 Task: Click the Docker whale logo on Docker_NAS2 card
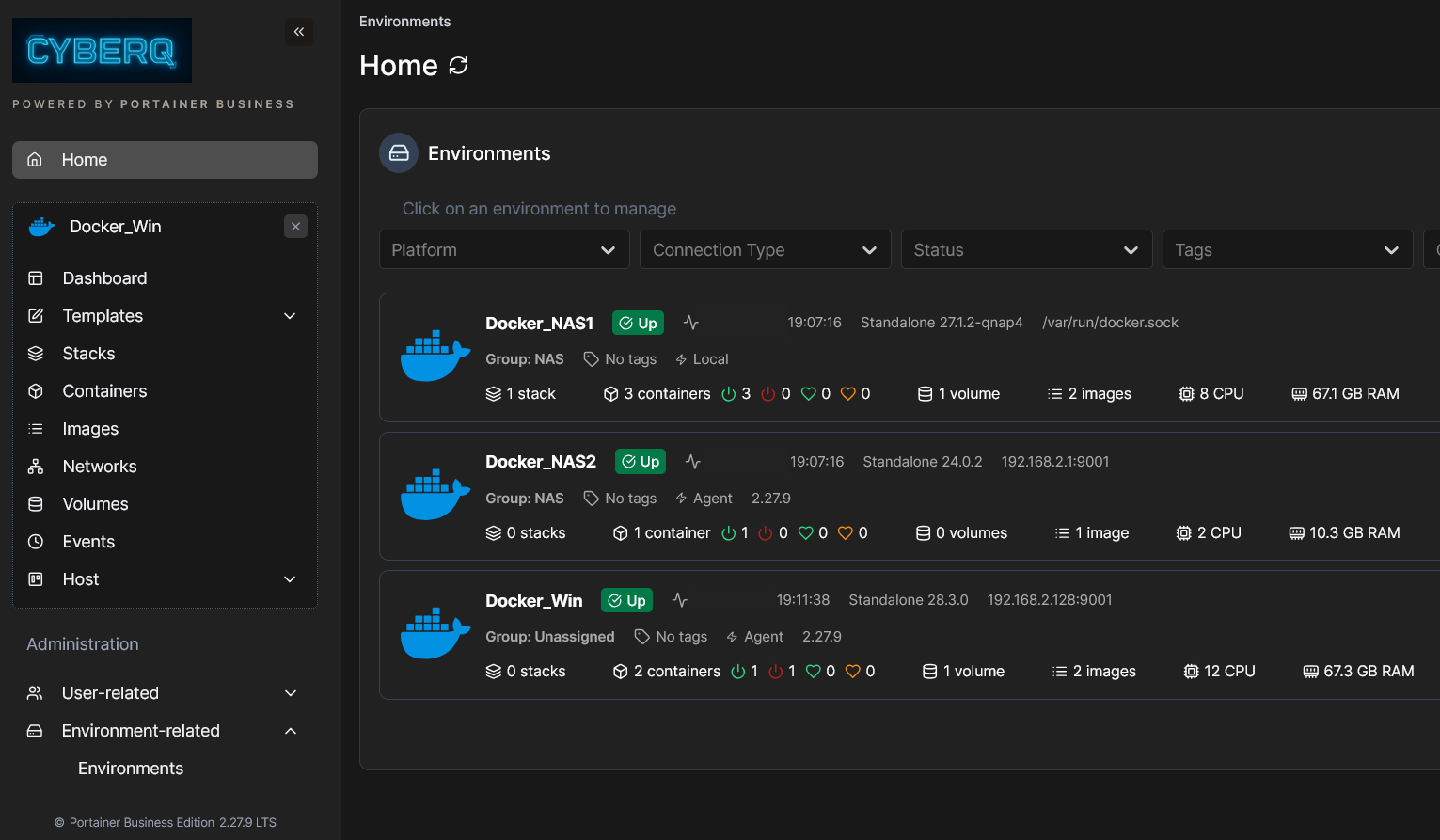[435, 494]
